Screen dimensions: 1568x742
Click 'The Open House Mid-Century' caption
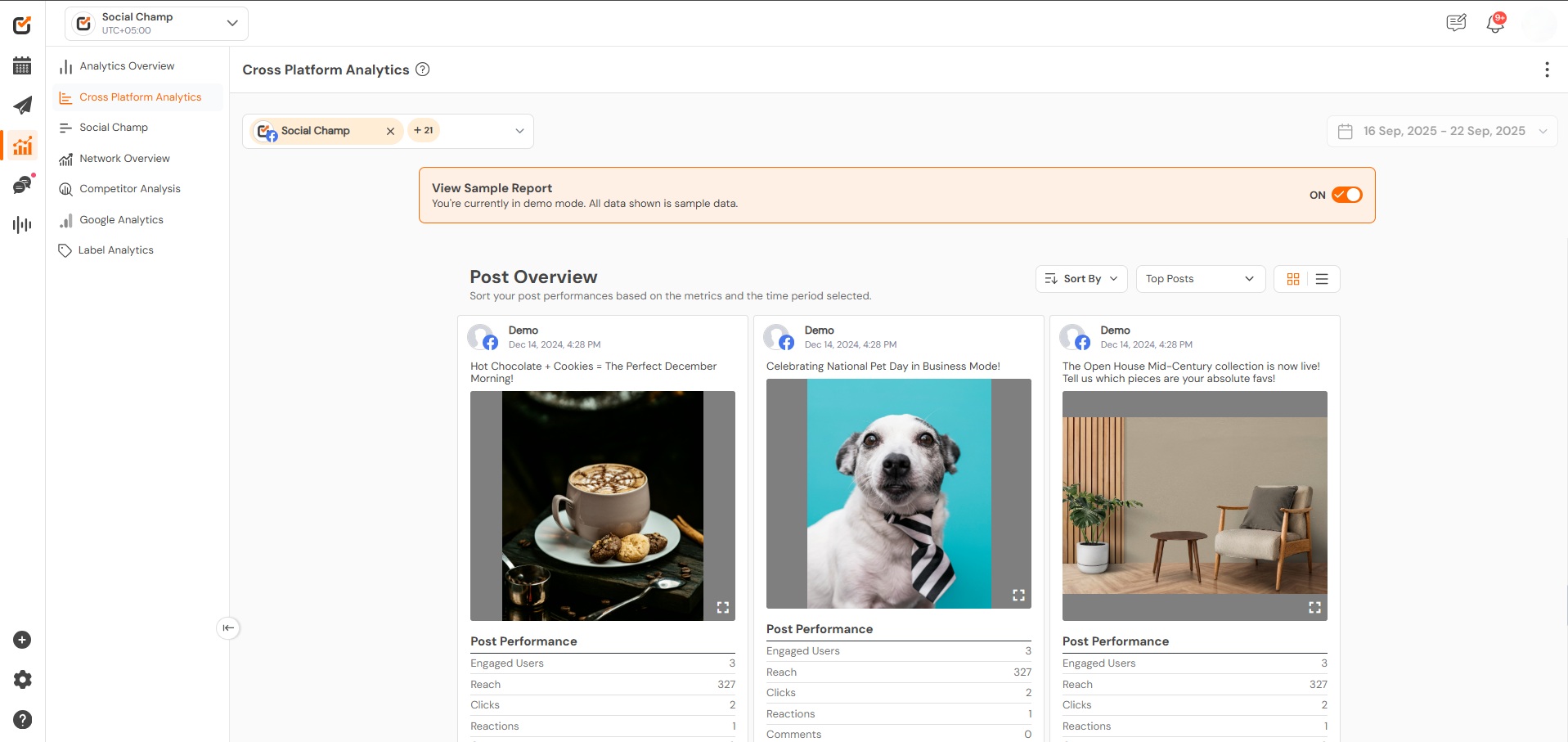tap(1191, 372)
